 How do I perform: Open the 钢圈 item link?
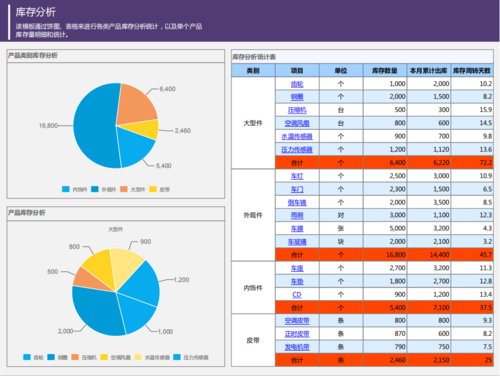tap(297, 97)
